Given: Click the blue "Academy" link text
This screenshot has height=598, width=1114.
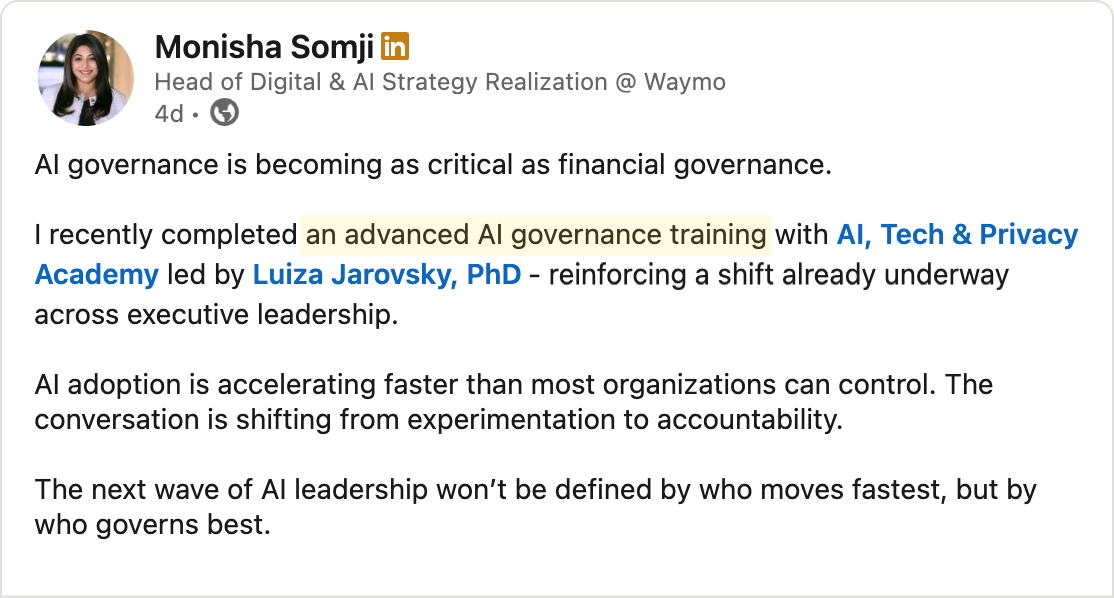Looking at the screenshot, I should pyautogui.click(x=96, y=274).
